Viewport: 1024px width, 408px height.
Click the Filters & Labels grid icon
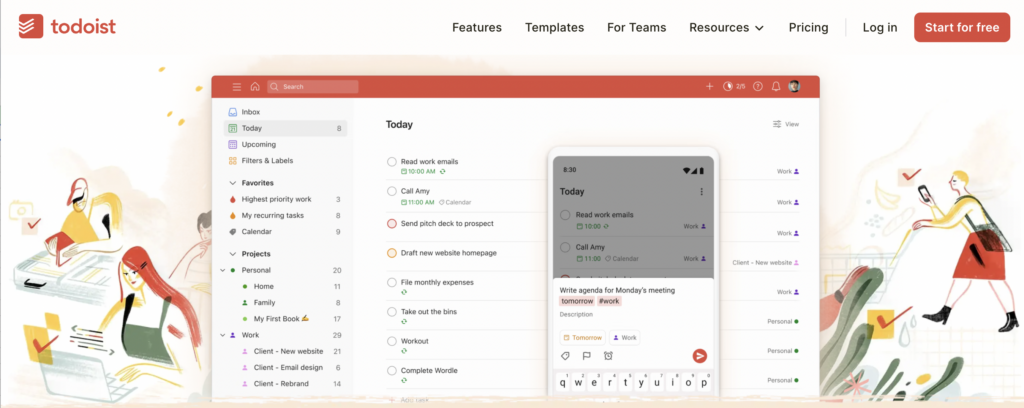pyautogui.click(x=232, y=161)
